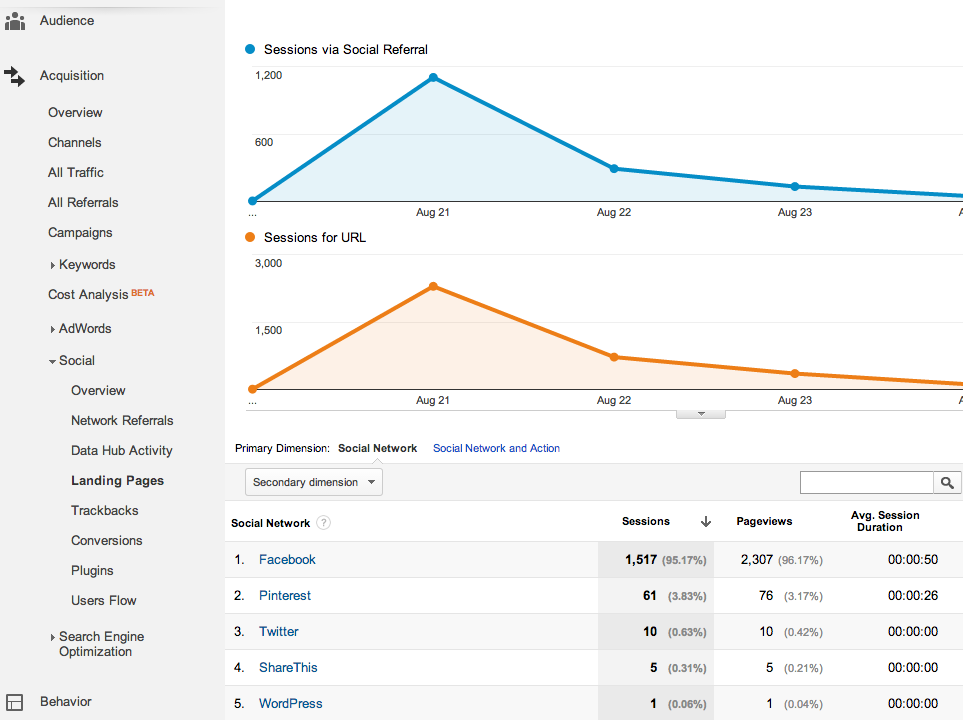Open the Social Network column help icon
Viewport: 963px width, 720px height.
(322, 522)
